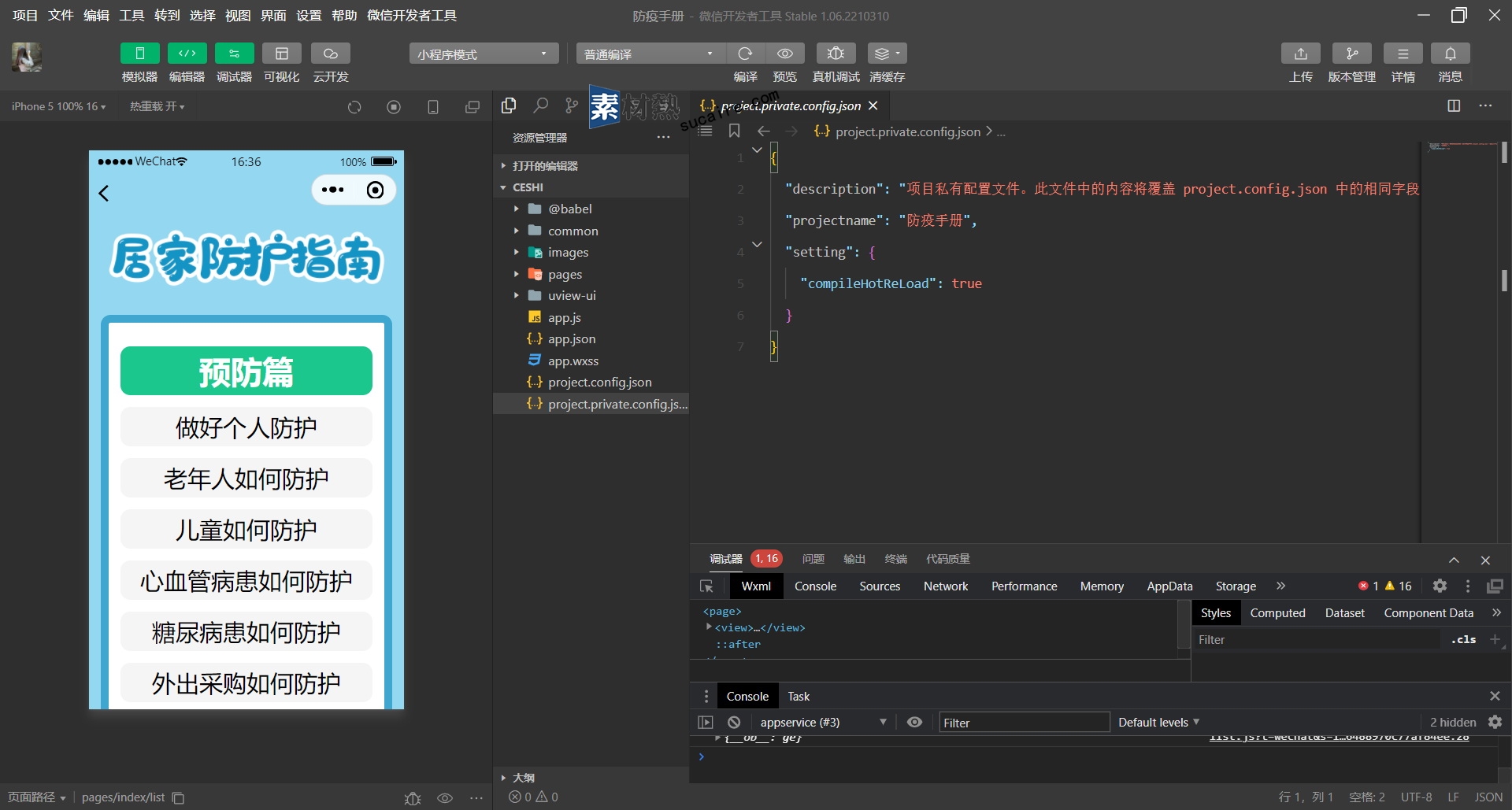Clear the console with the block icon

click(734, 722)
